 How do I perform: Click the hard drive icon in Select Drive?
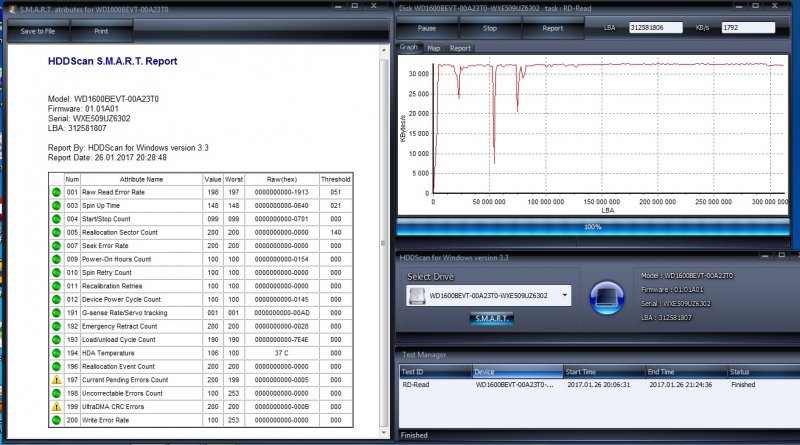pyautogui.click(x=417, y=296)
